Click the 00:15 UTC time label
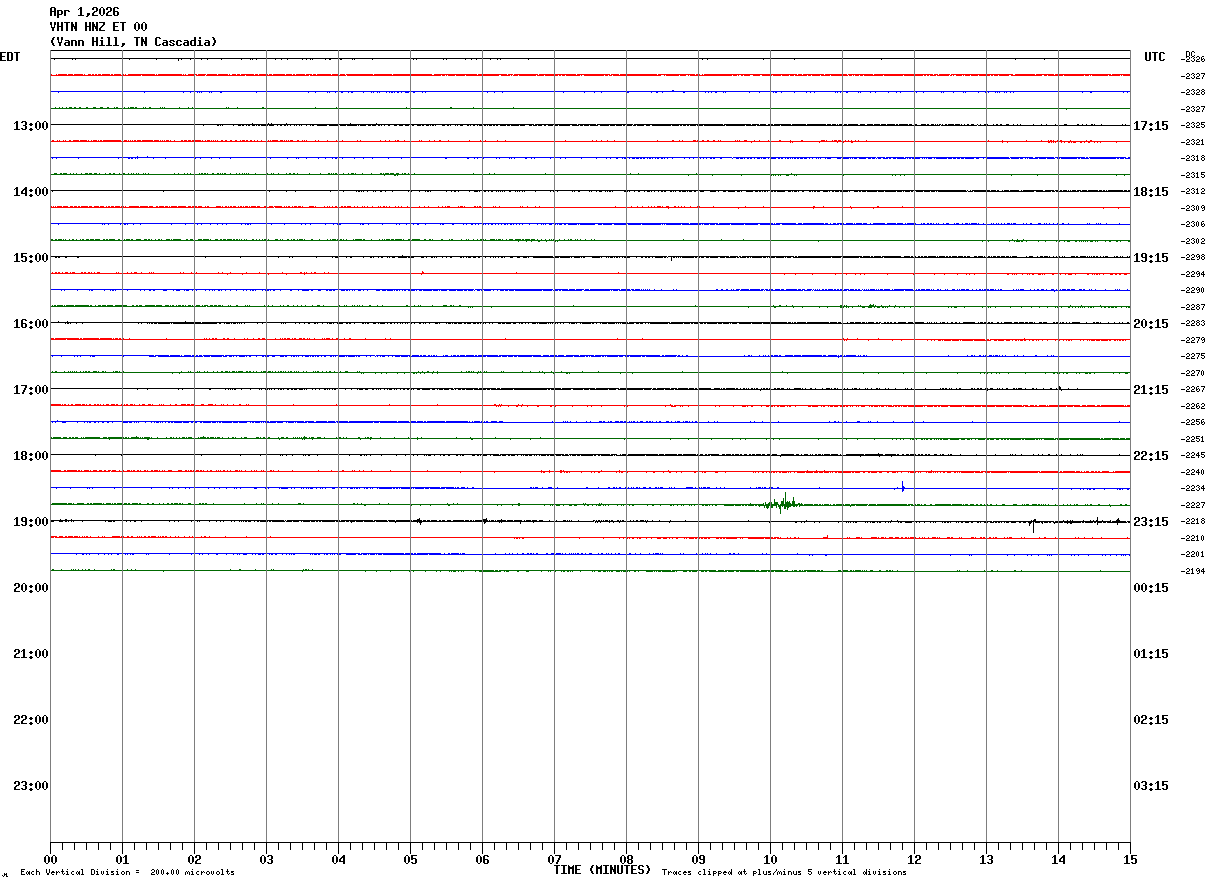This screenshot has height=886, width=1210. [1151, 588]
